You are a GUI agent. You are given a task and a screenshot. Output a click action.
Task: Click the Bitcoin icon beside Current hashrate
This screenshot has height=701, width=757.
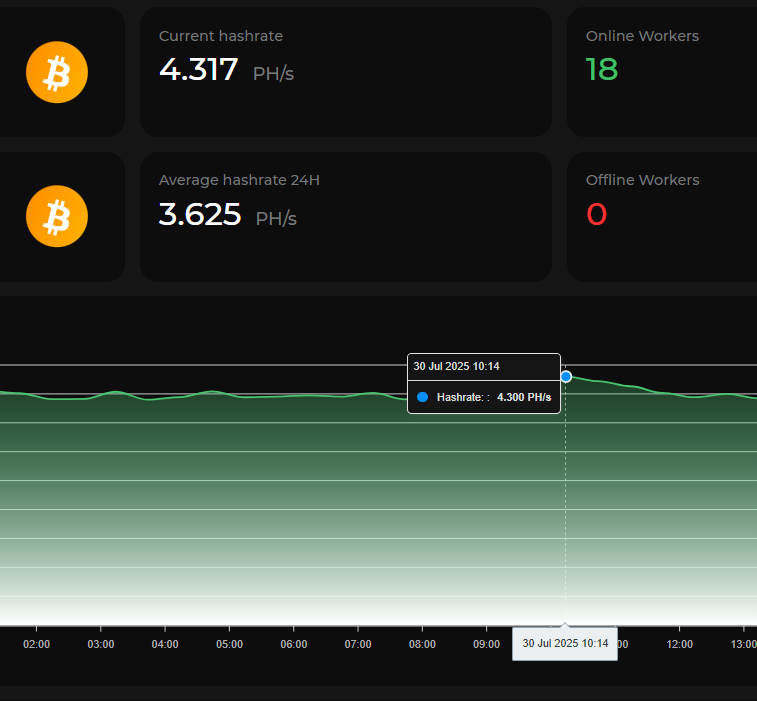coord(57,72)
